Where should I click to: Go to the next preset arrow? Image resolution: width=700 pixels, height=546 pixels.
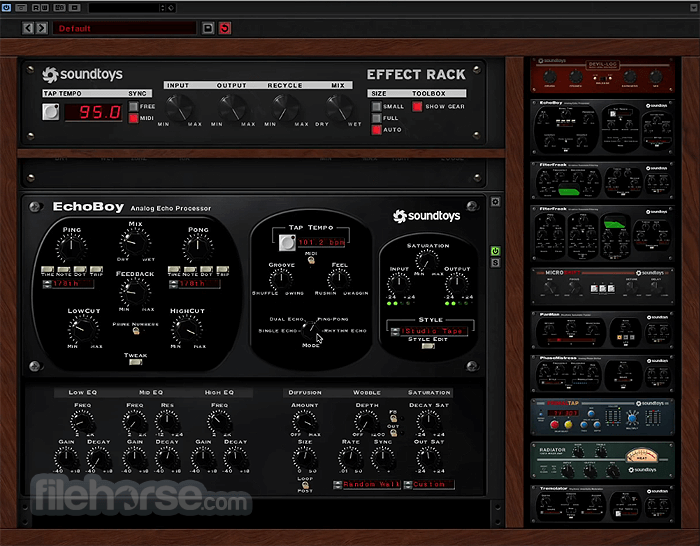pos(42,28)
